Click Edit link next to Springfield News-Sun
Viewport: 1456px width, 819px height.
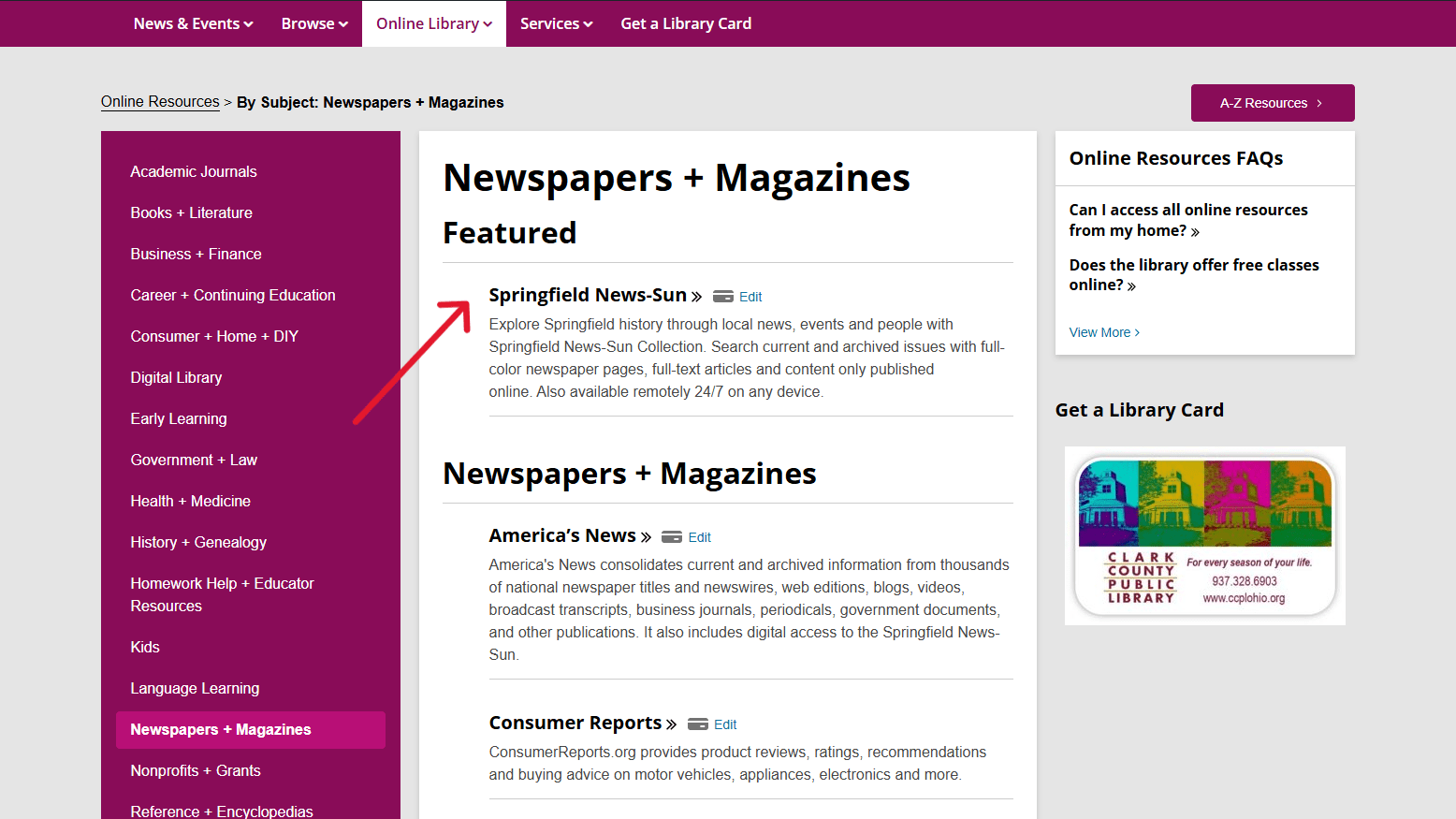[x=750, y=297]
